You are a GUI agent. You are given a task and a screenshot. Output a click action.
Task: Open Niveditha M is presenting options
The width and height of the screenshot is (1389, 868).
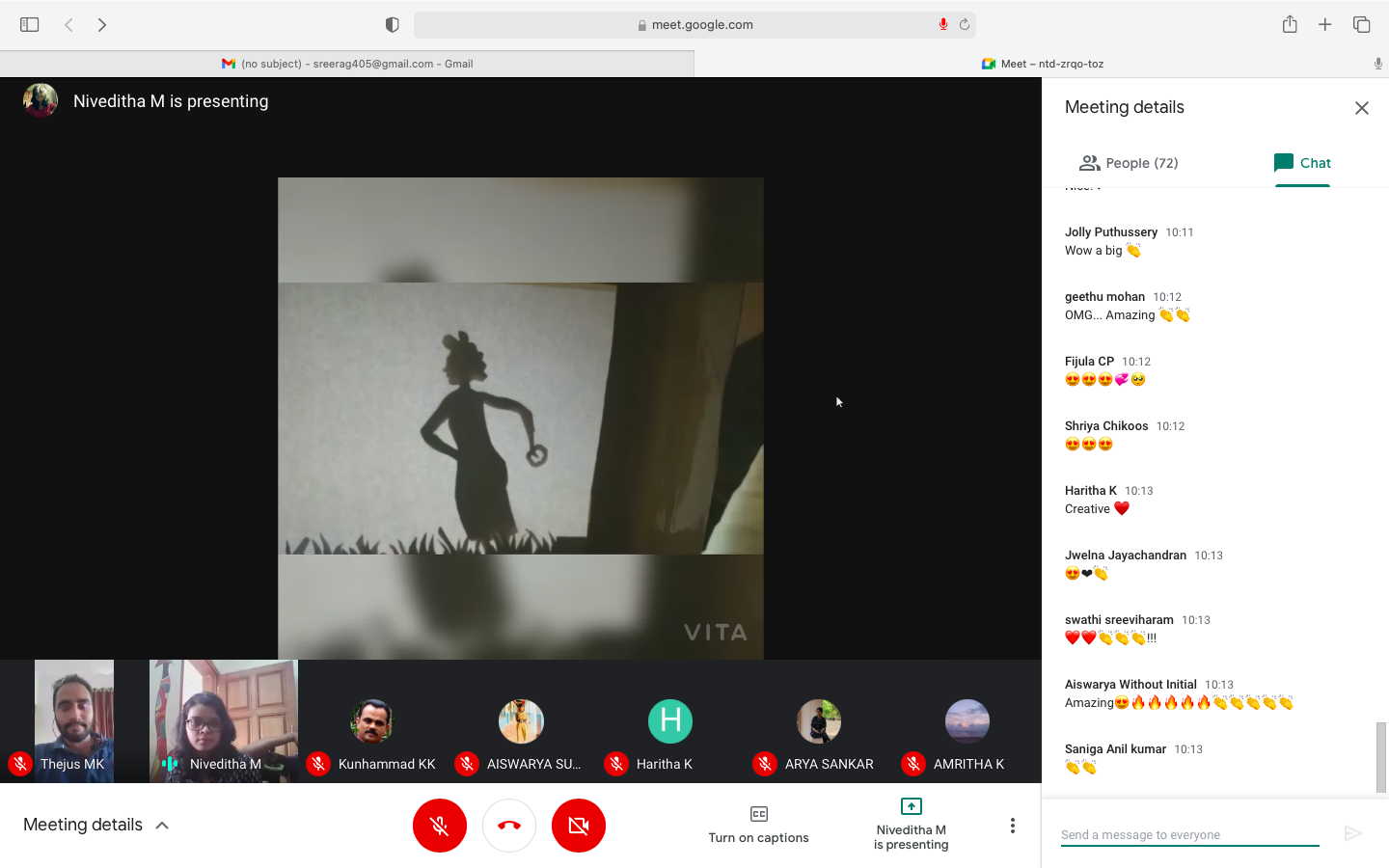coord(912,825)
